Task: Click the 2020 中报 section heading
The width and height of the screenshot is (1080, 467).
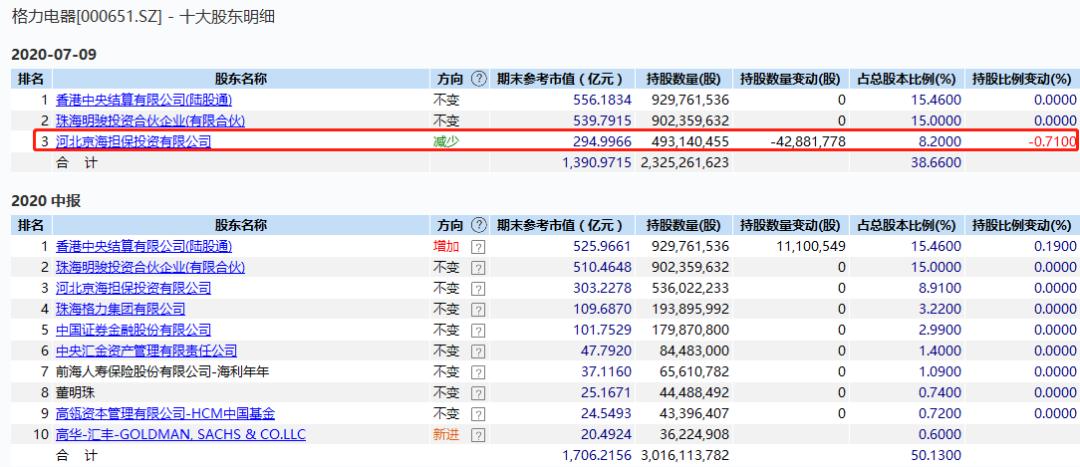Action: [46, 201]
